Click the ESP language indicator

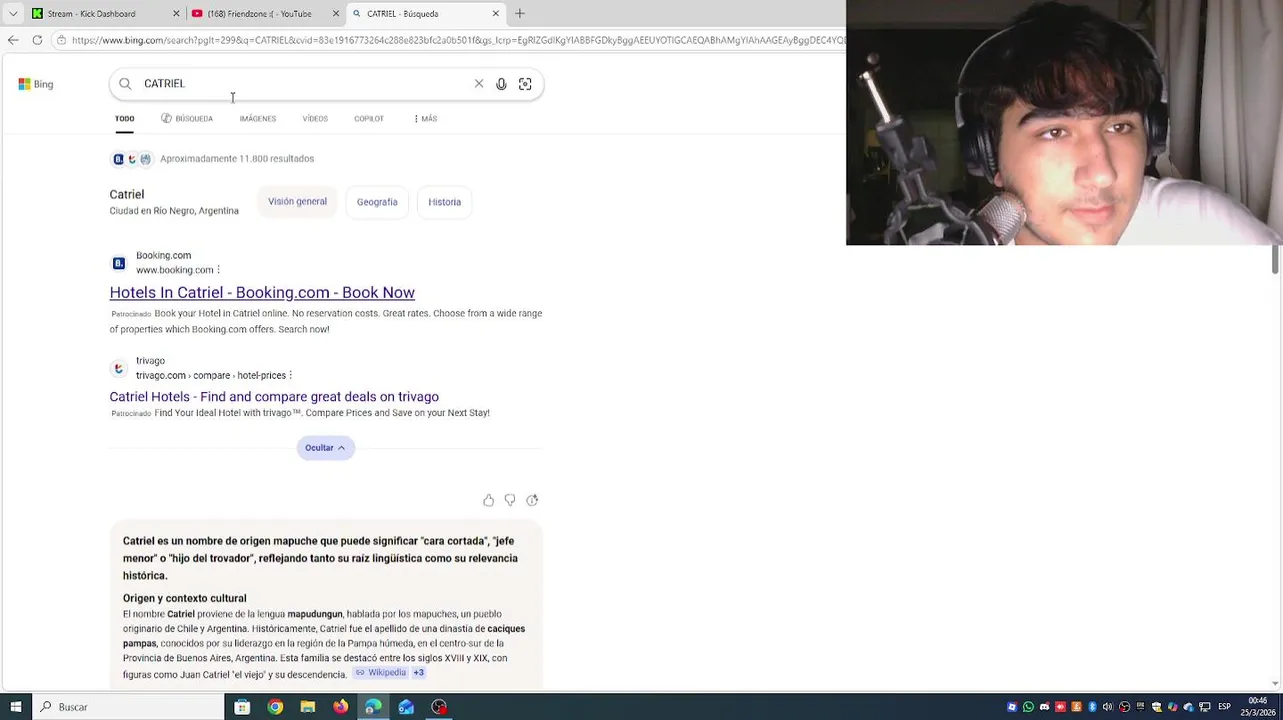(x=1224, y=707)
